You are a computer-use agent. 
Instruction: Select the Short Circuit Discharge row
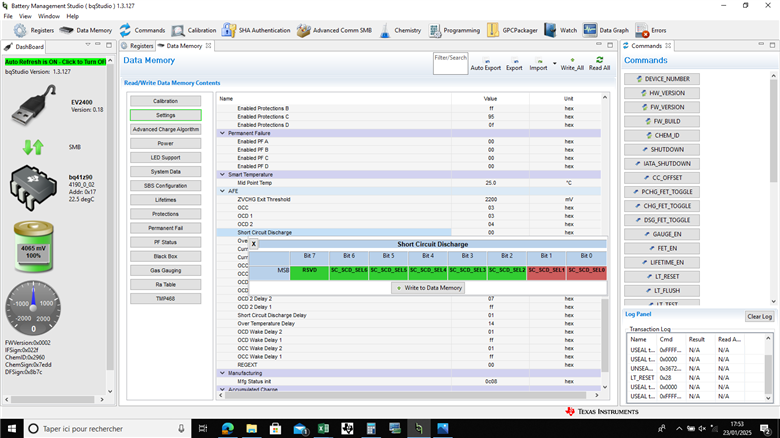(408, 232)
